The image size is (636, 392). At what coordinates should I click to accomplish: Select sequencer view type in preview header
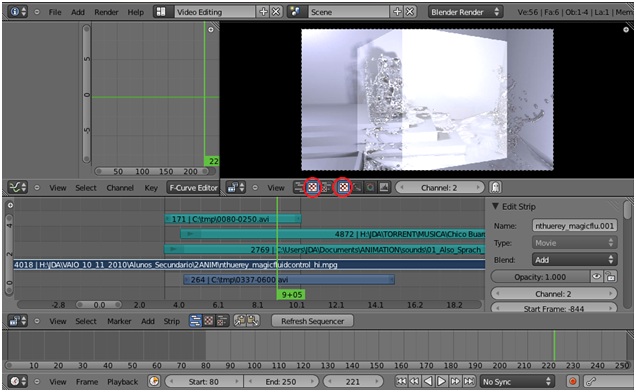299,187
